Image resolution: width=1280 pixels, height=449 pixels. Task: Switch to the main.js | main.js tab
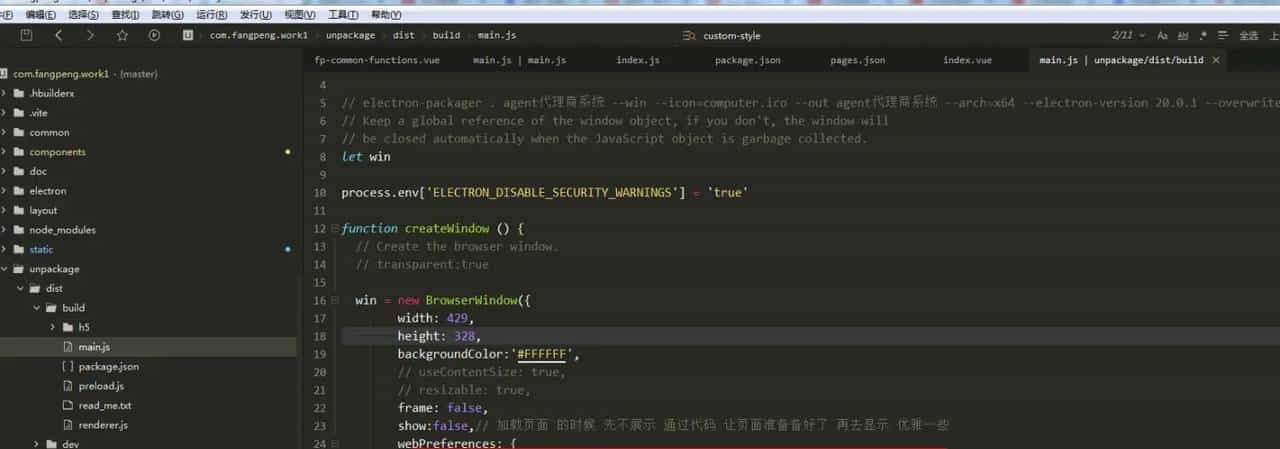tap(520, 60)
